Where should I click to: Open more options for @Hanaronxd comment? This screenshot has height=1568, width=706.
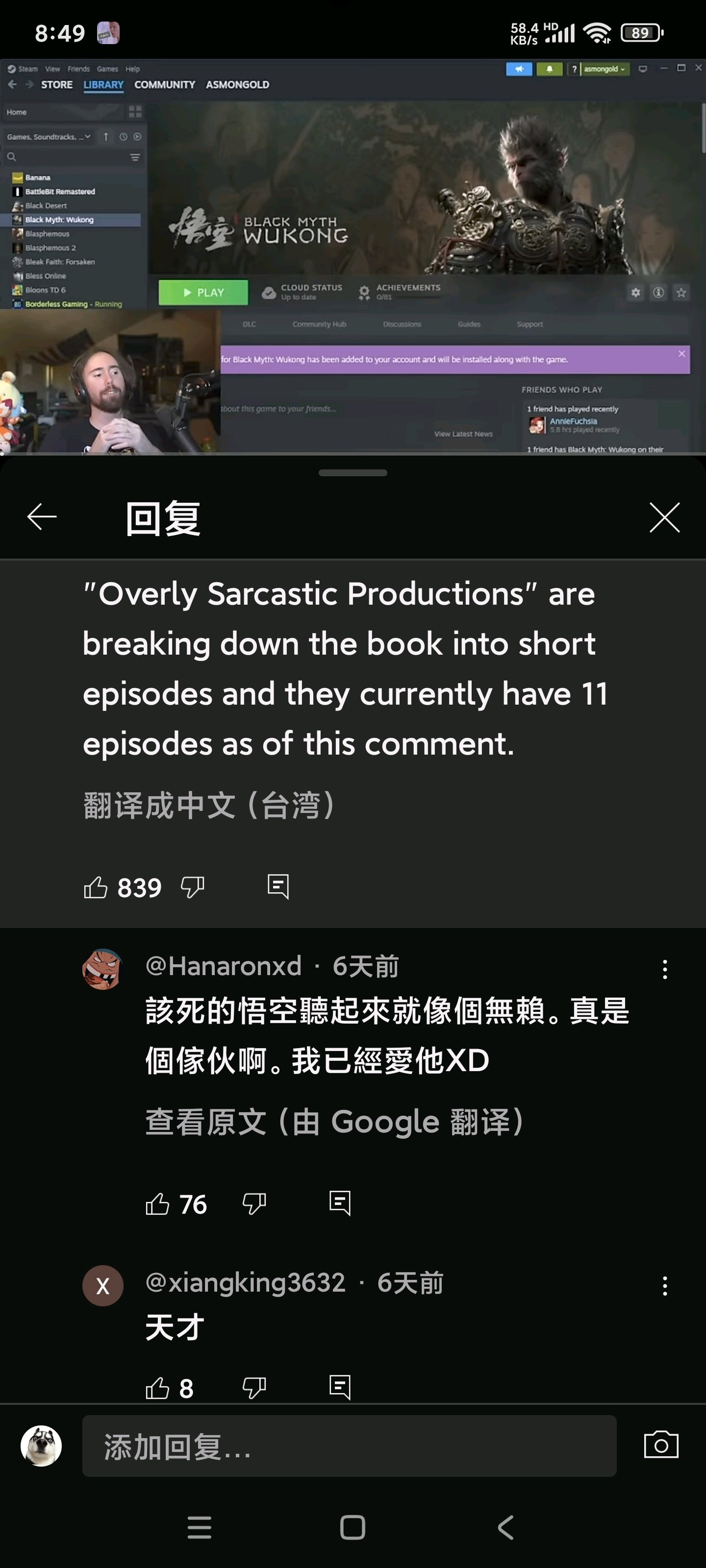(665, 969)
